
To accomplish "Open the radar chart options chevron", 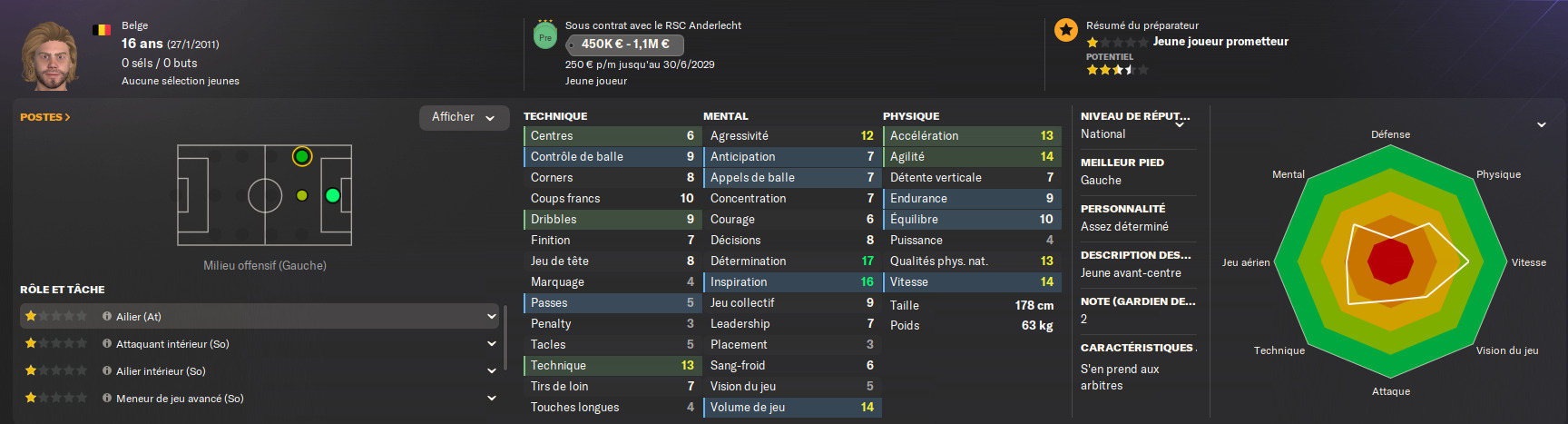I will pyautogui.click(x=1541, y=124).
